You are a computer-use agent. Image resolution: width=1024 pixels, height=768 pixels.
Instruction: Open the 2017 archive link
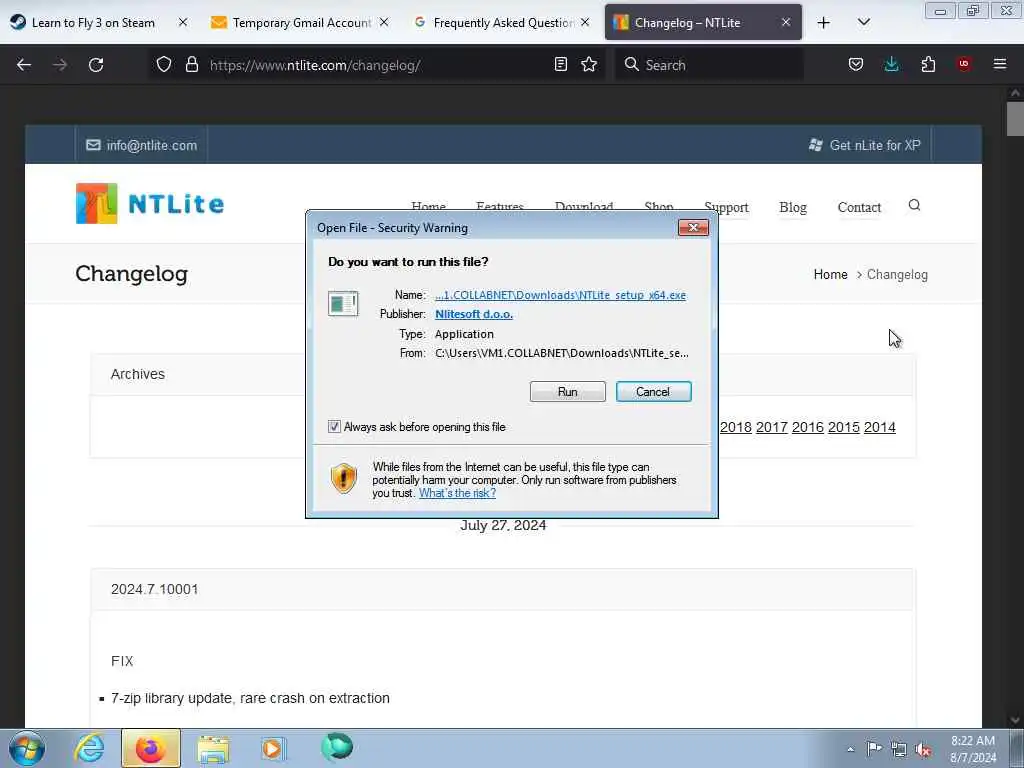tap(771, 427)
